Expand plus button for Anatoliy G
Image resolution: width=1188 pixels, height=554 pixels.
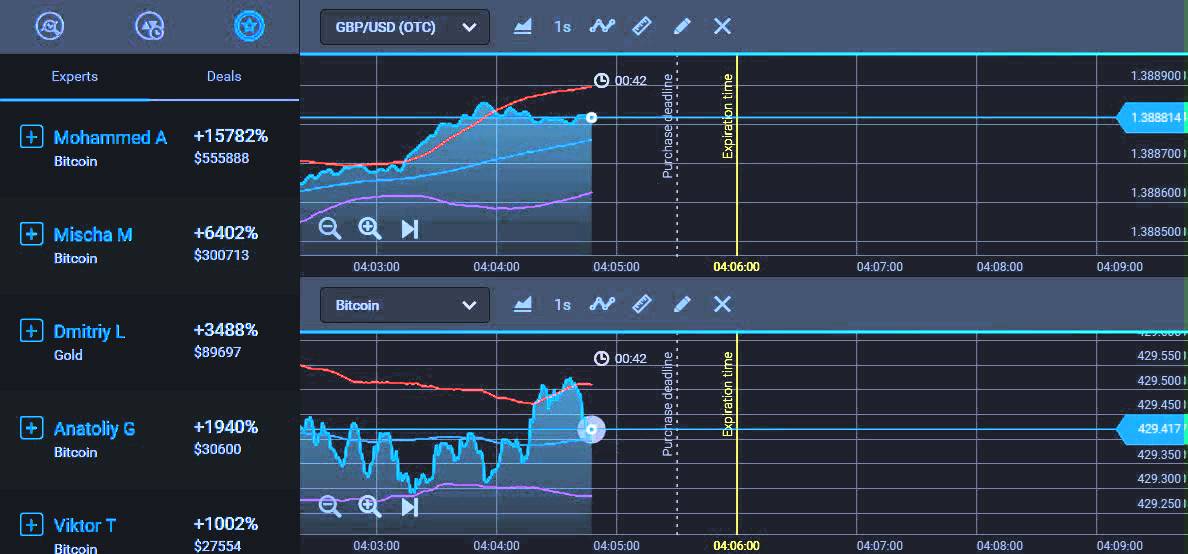click(30, 428)
